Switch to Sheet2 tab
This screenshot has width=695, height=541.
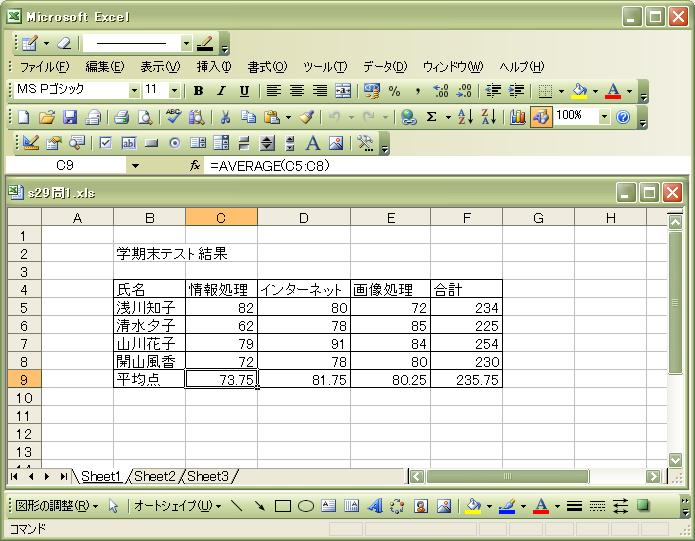click(155, 476)
